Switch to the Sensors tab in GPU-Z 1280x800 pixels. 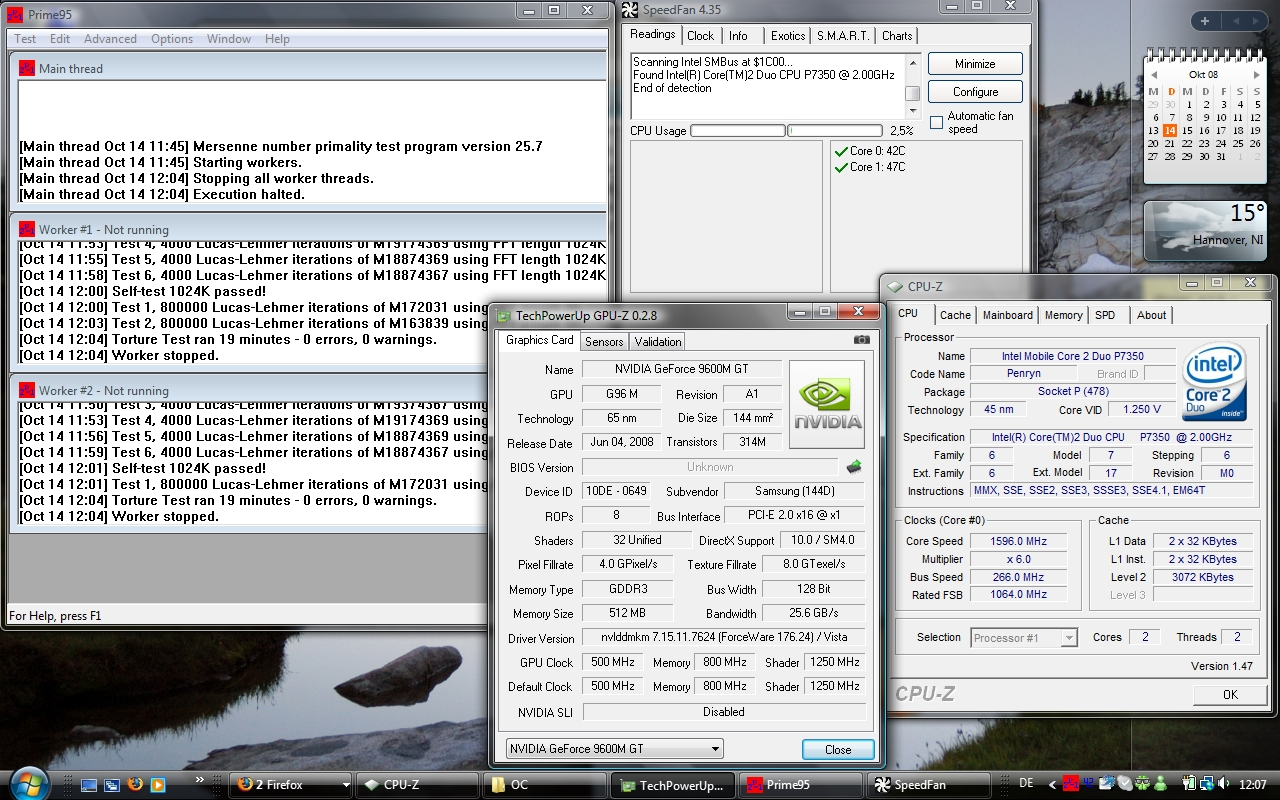click(x=604, y=341)
